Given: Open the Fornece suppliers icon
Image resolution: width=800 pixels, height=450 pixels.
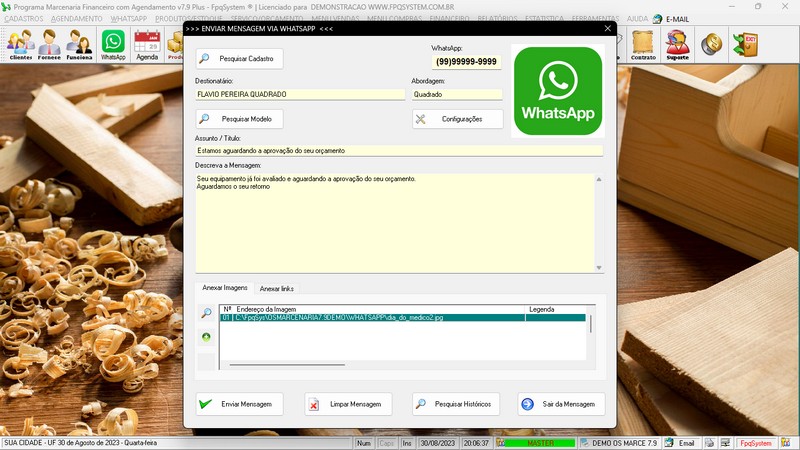Looking at the screenshot, I should point(49,44).
